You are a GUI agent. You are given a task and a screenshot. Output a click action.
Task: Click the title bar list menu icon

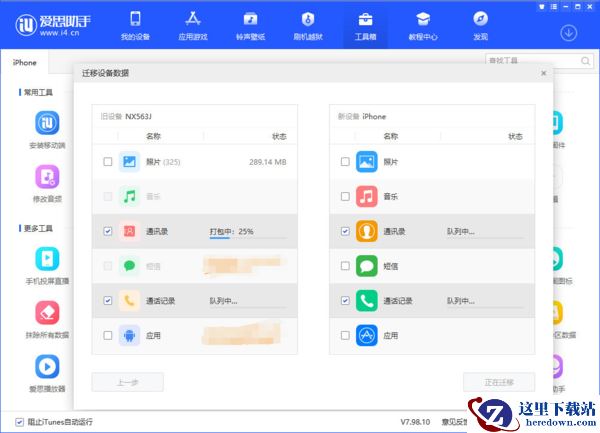pyautogui.click(x=554, y=7)
